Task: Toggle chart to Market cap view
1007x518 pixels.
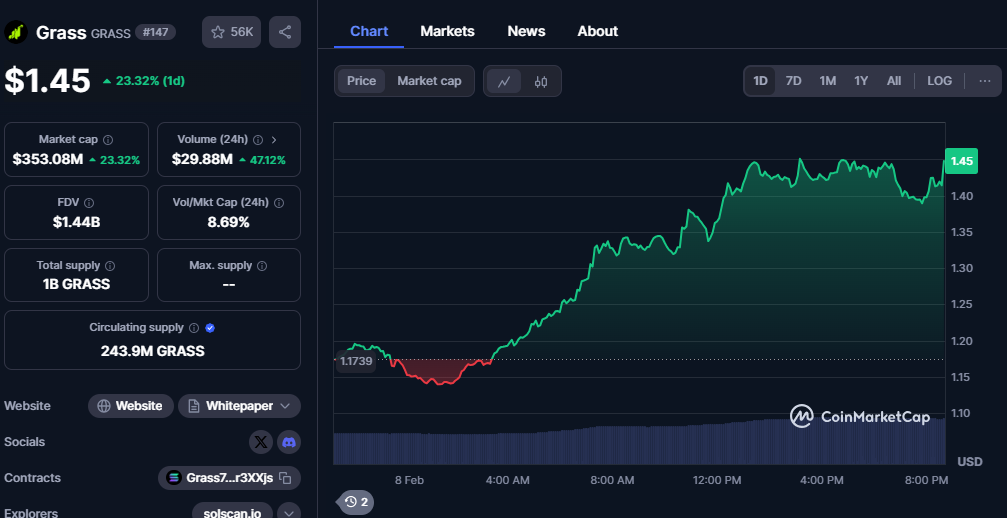Action: (x=429, y=81)
